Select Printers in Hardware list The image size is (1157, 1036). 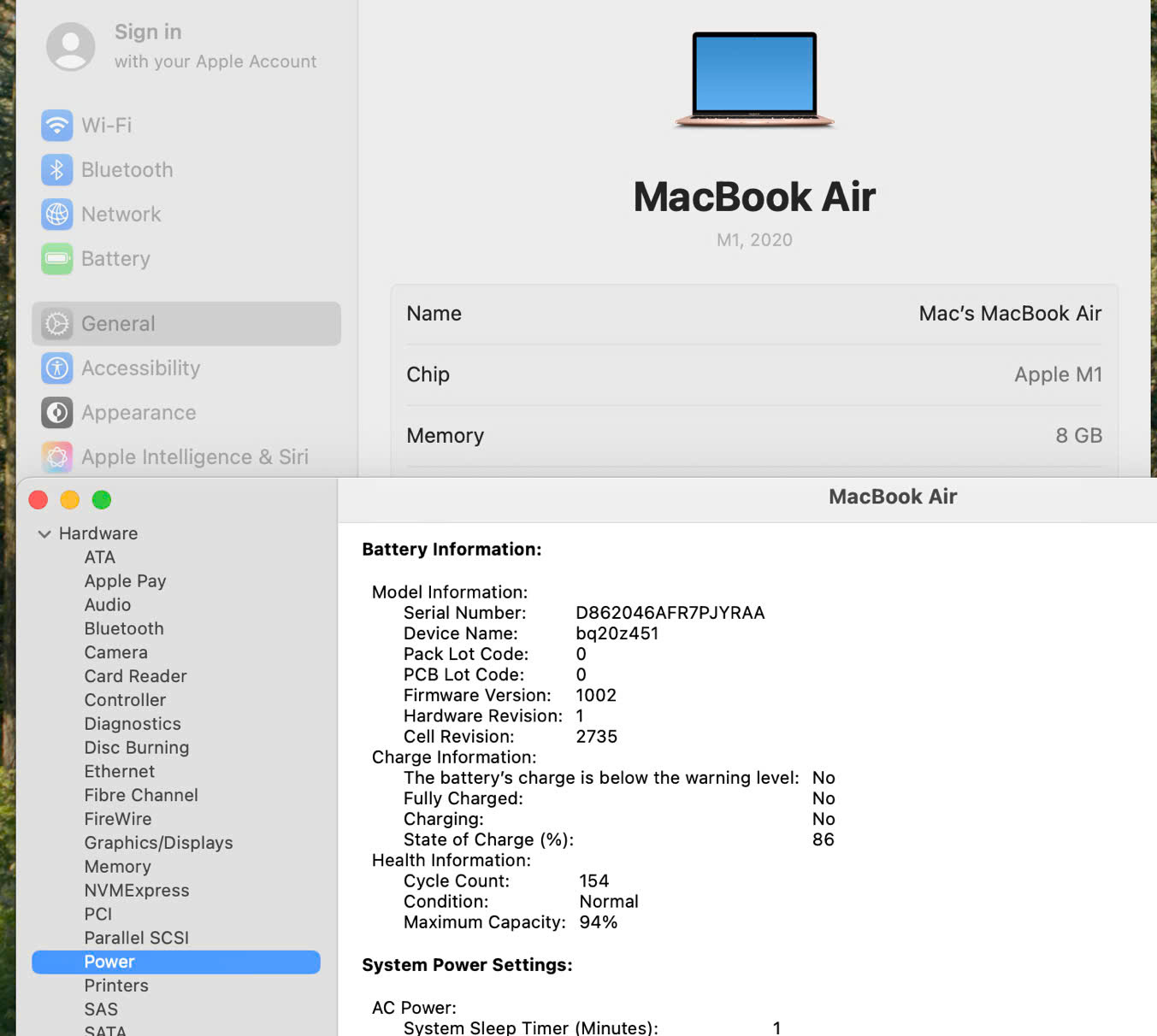coord(116,986)
